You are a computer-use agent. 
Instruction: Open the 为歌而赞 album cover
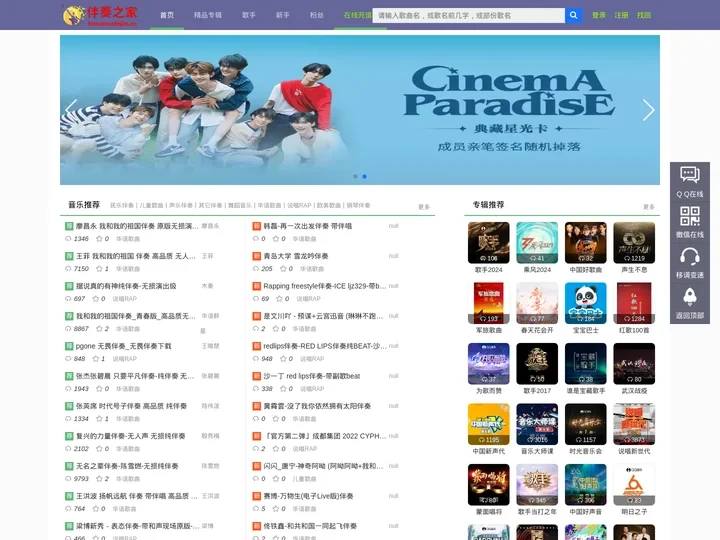[x=489, y=364]
